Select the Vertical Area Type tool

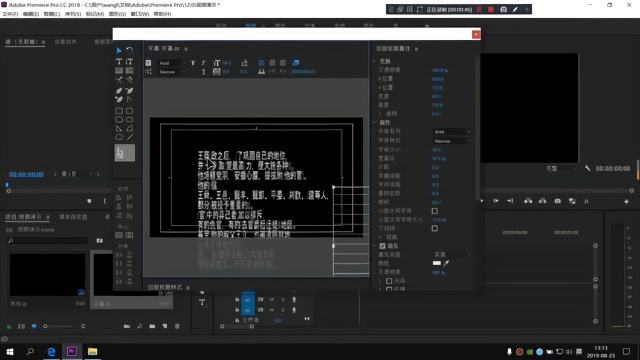pos(129,71)
